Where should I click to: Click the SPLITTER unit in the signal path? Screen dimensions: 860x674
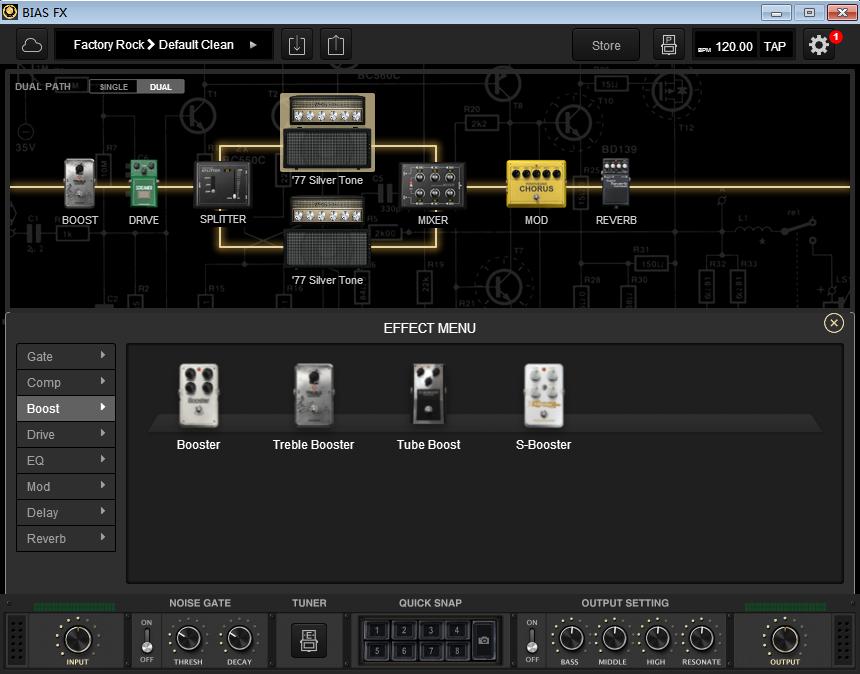click(223, 184)
